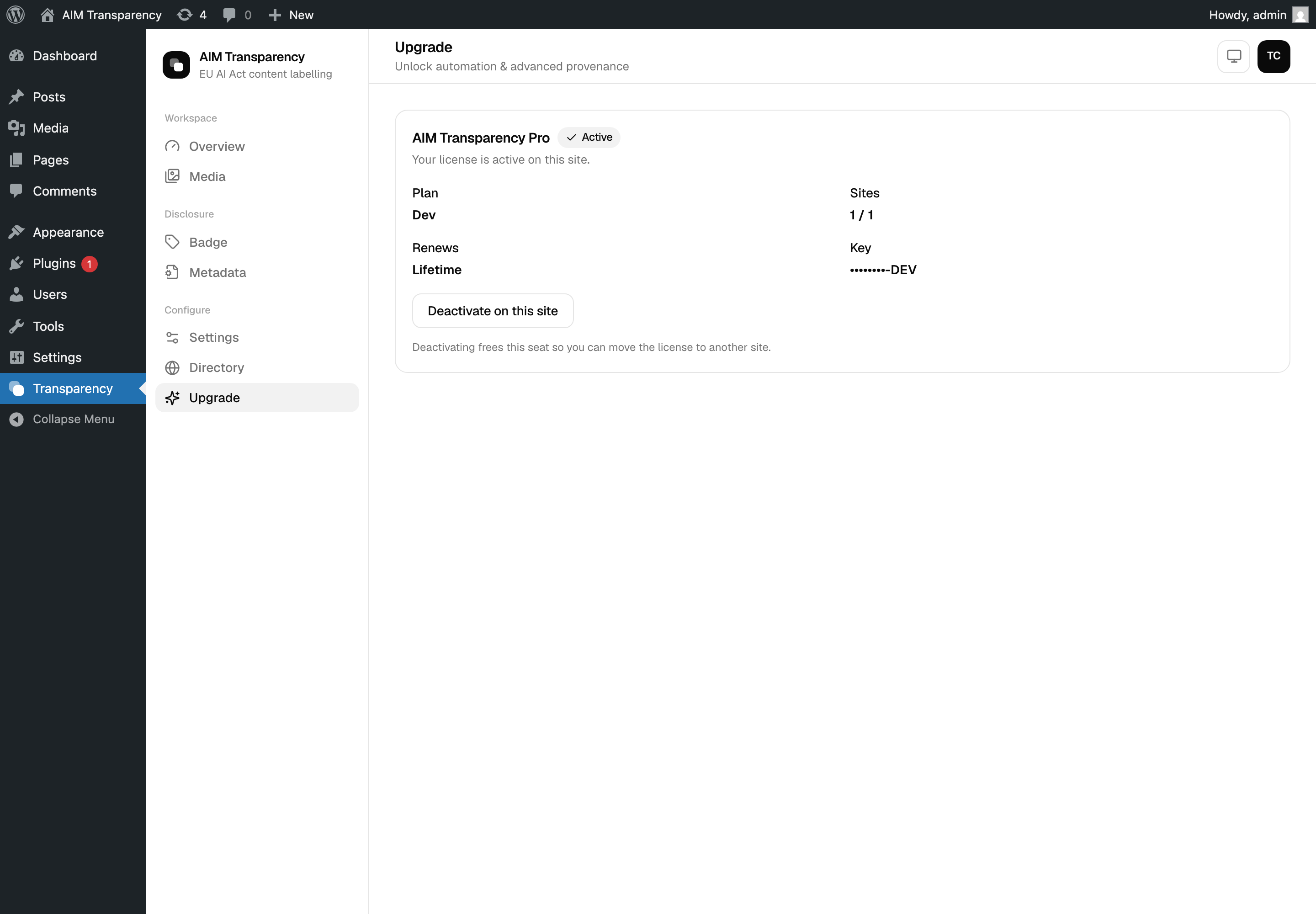This screenshot has height=914, width=1316.
Task: Click the Upgrade sparkles icon
Action: [172, 398]
